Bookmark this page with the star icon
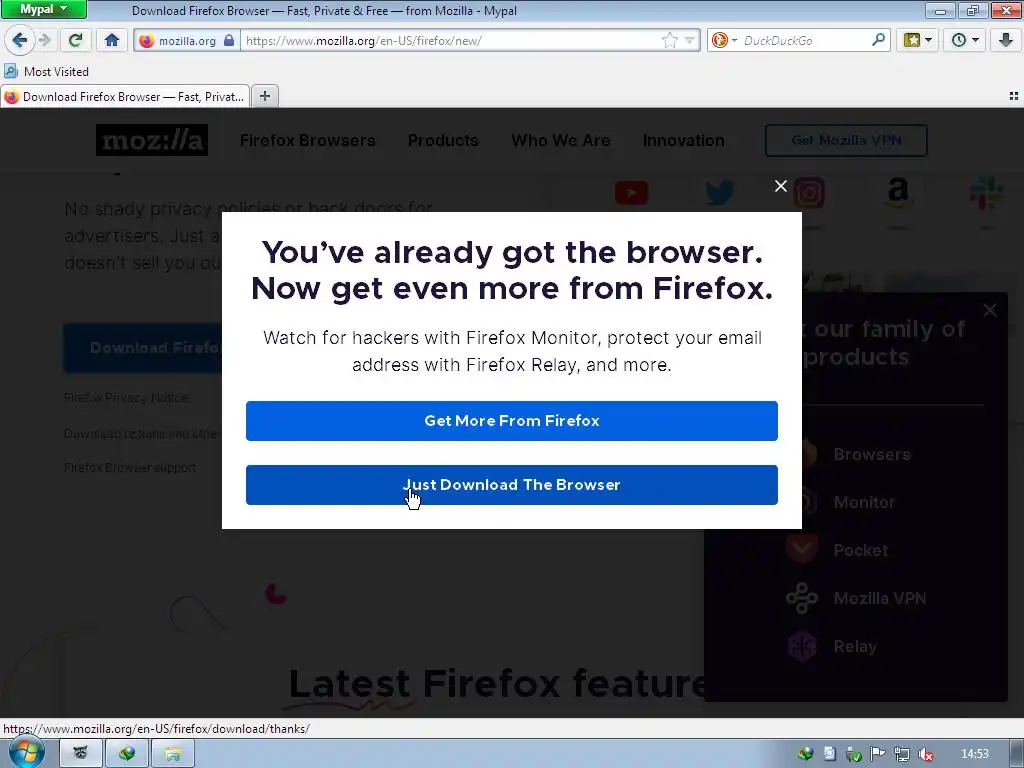This screenshot has width=1024, height=768. (669, 40)
